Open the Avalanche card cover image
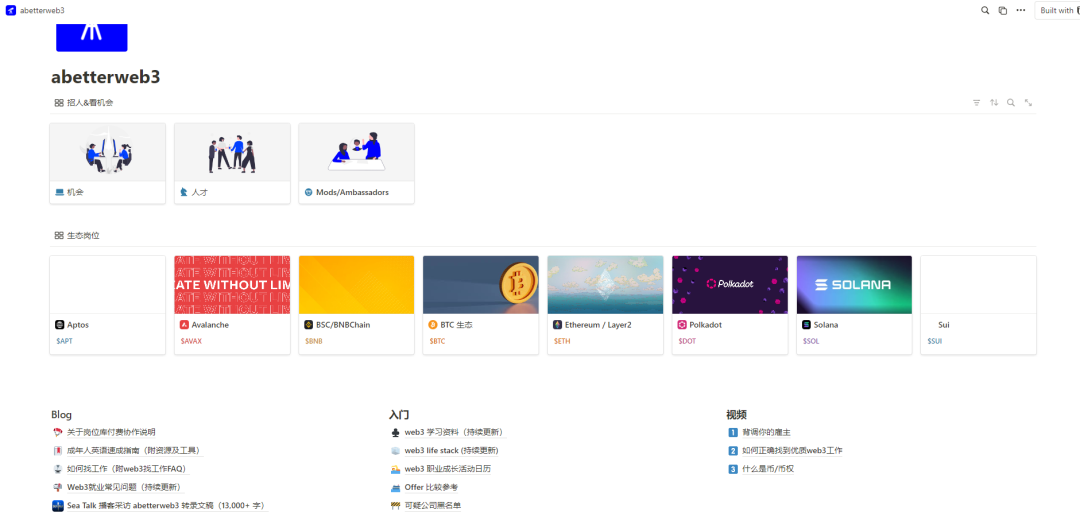 pyautogui.click(x=232, y=284)
